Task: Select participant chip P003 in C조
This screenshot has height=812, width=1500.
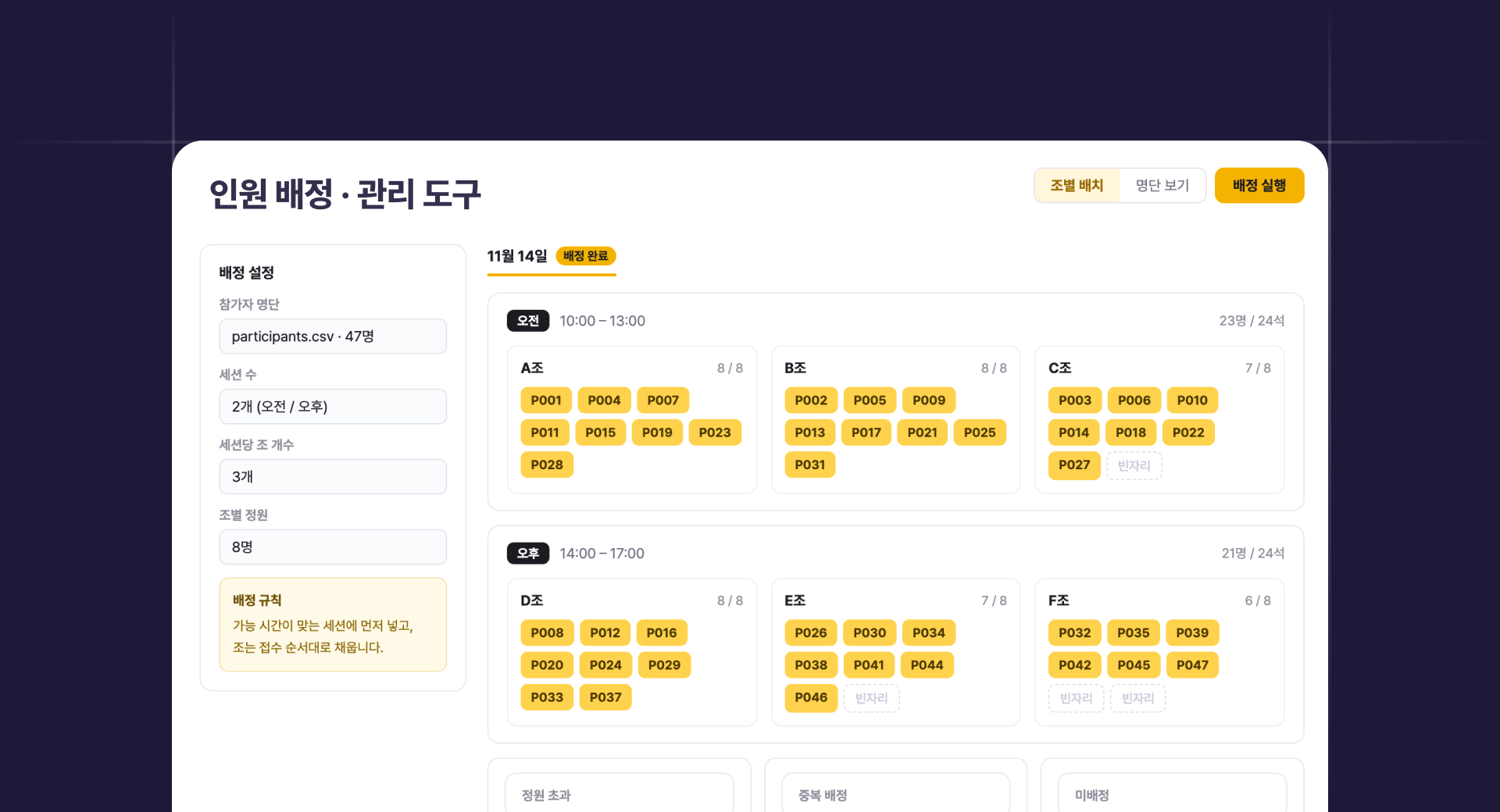Action: coord(1075,401)
